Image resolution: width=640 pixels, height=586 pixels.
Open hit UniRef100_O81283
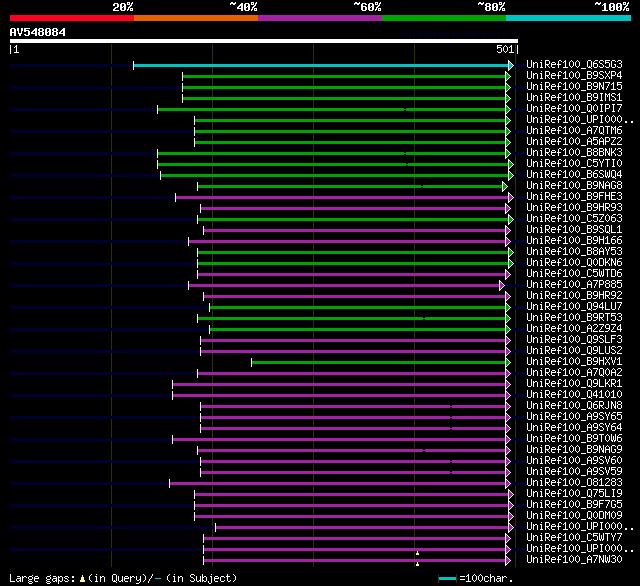(x=574, y=483)
